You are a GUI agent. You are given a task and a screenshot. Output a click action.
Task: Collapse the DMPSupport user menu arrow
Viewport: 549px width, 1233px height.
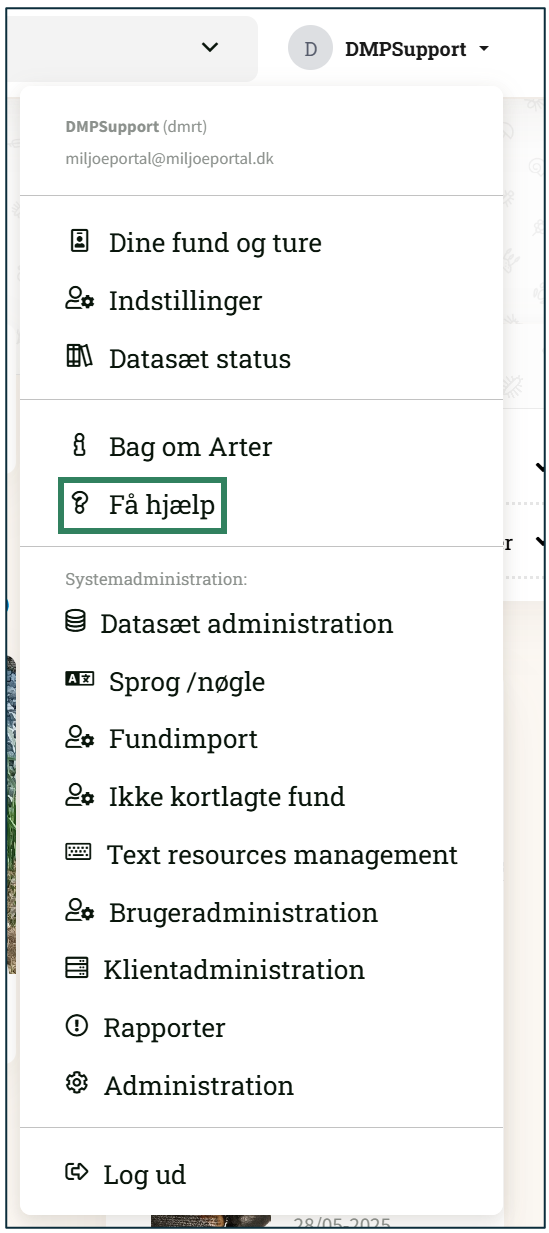pos(484,49)
